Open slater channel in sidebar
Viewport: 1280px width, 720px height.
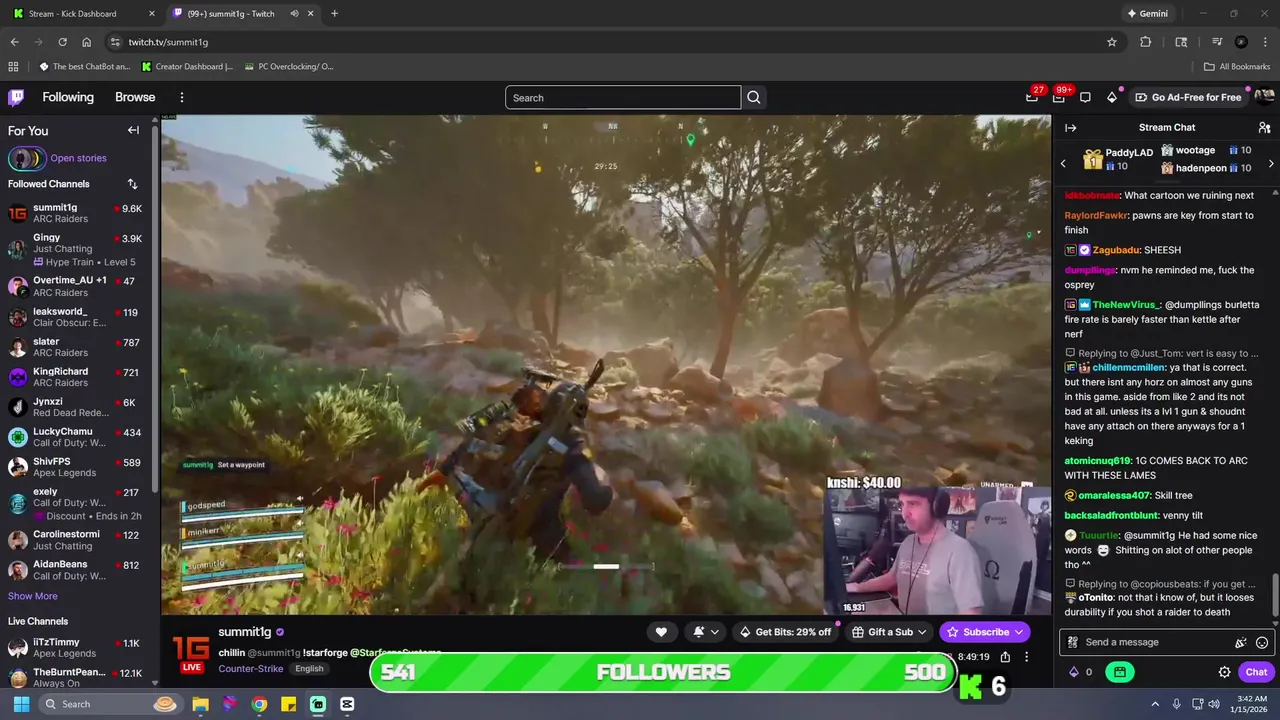point(78,347)
